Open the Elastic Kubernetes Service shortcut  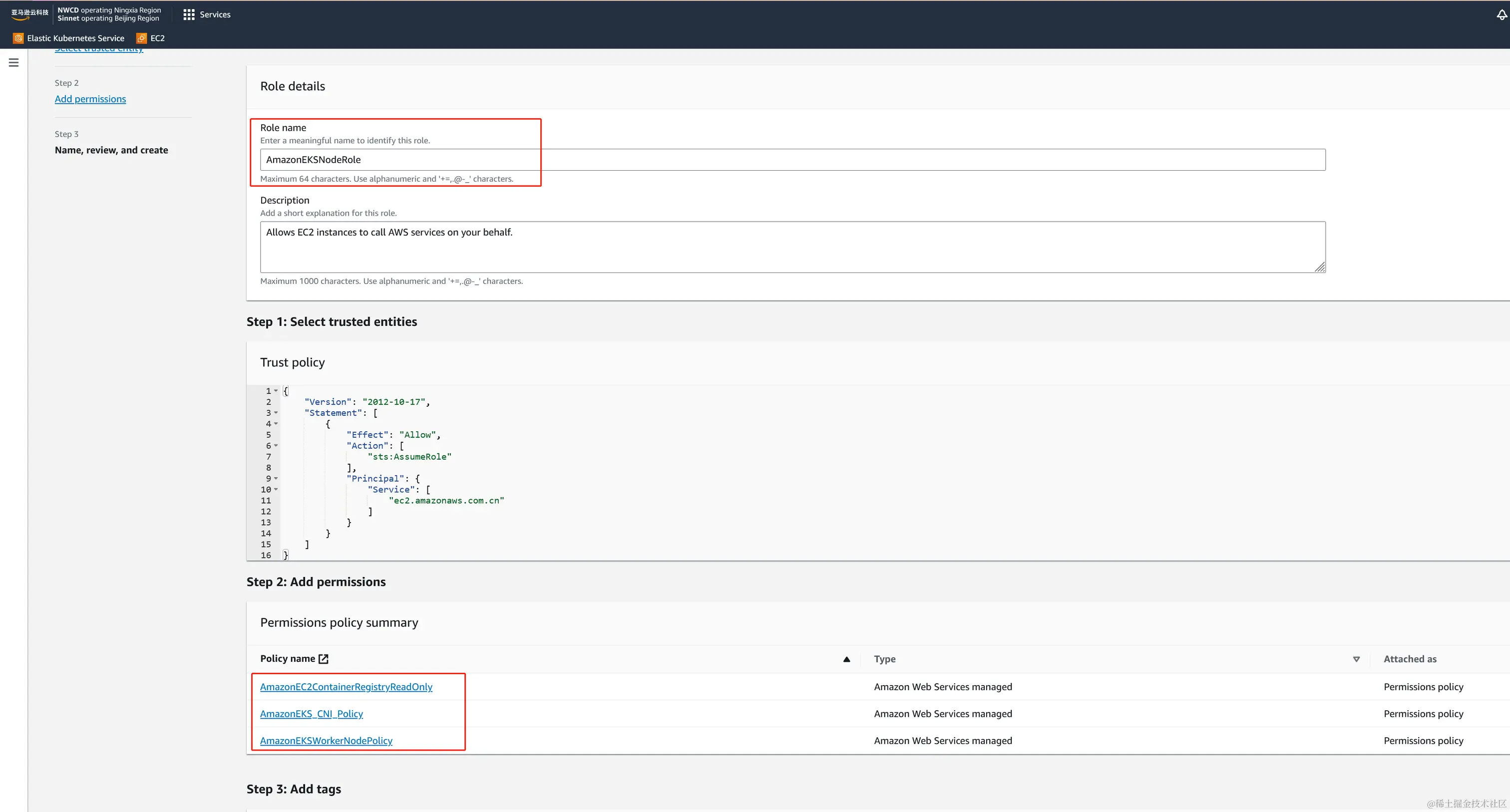[x=69, y=38]
